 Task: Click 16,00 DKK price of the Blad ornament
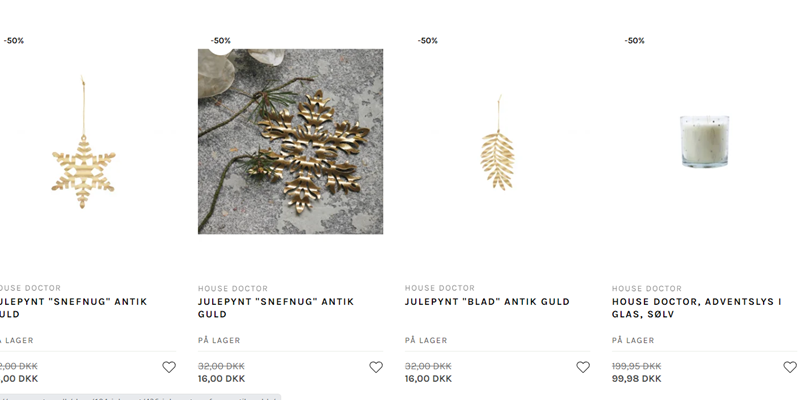pyautogui.click(x=428, y=379)
